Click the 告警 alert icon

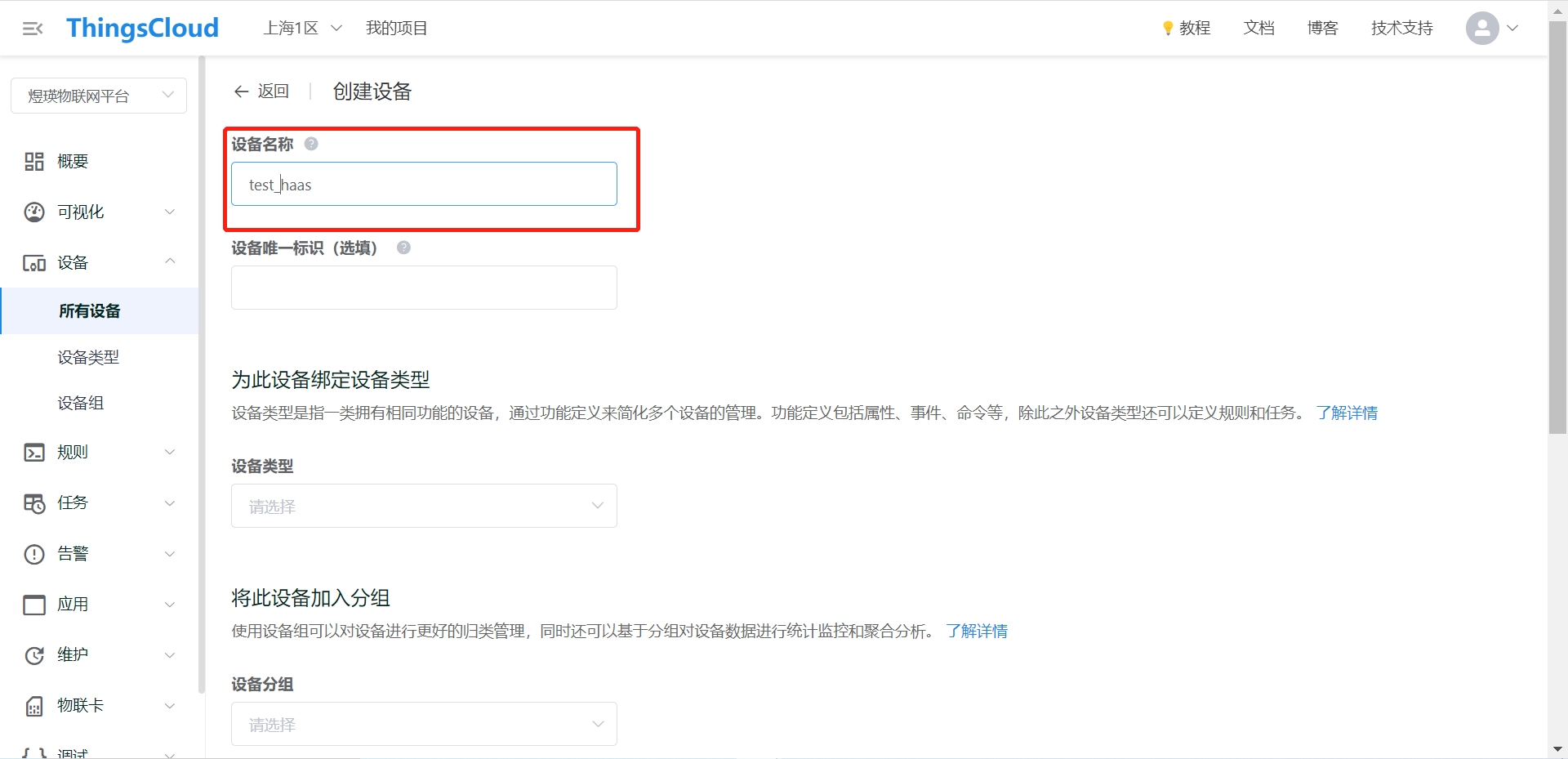click(x=34, y=554)
